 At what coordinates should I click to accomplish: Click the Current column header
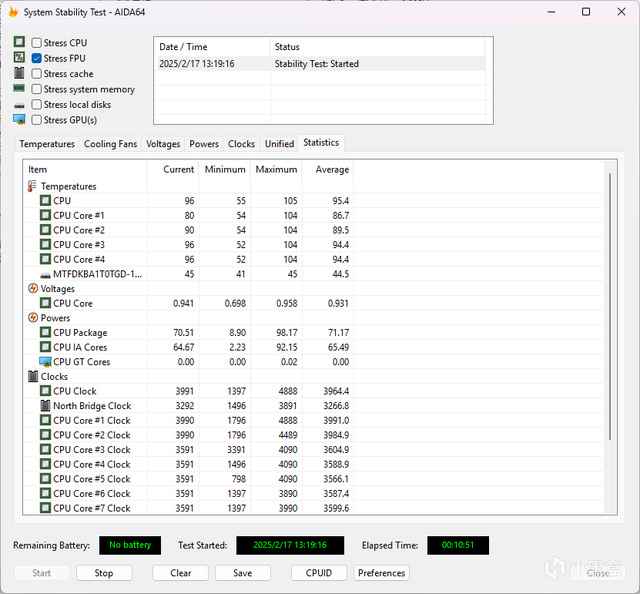click(x=173, y=169)
